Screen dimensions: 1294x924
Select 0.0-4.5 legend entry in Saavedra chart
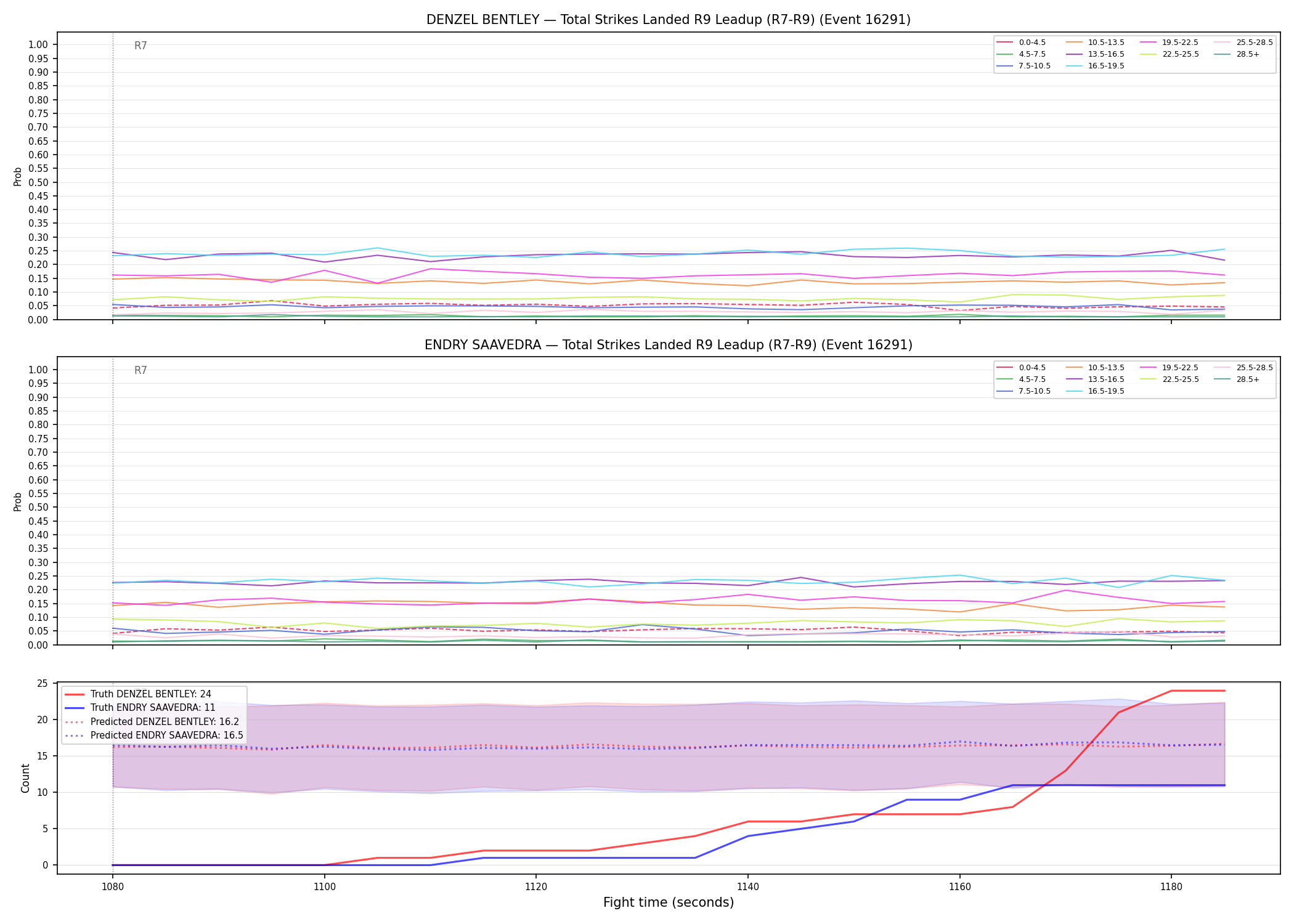pyautogui.click(x=1022, y=368)
